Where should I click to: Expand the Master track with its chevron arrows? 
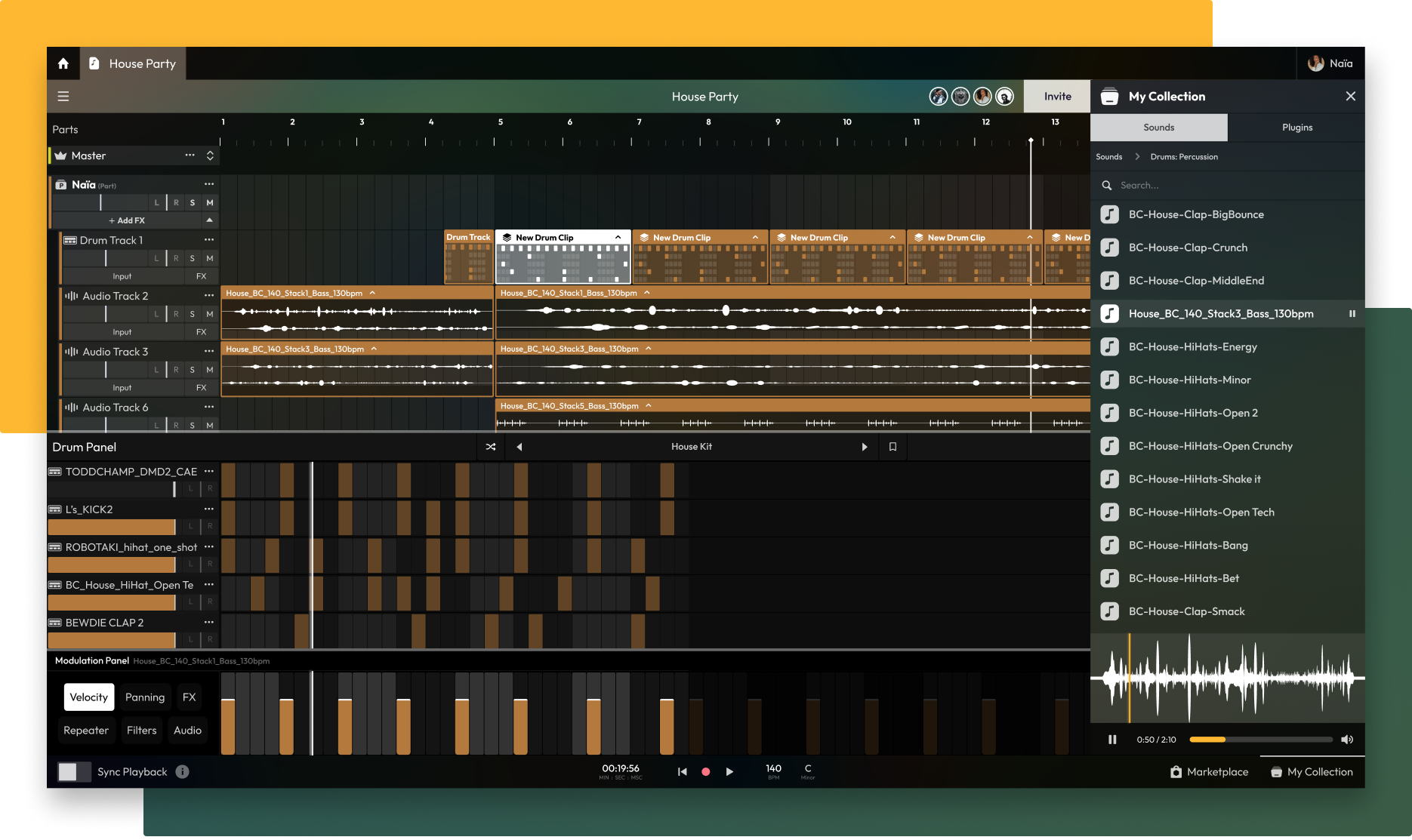coord(210,155)
